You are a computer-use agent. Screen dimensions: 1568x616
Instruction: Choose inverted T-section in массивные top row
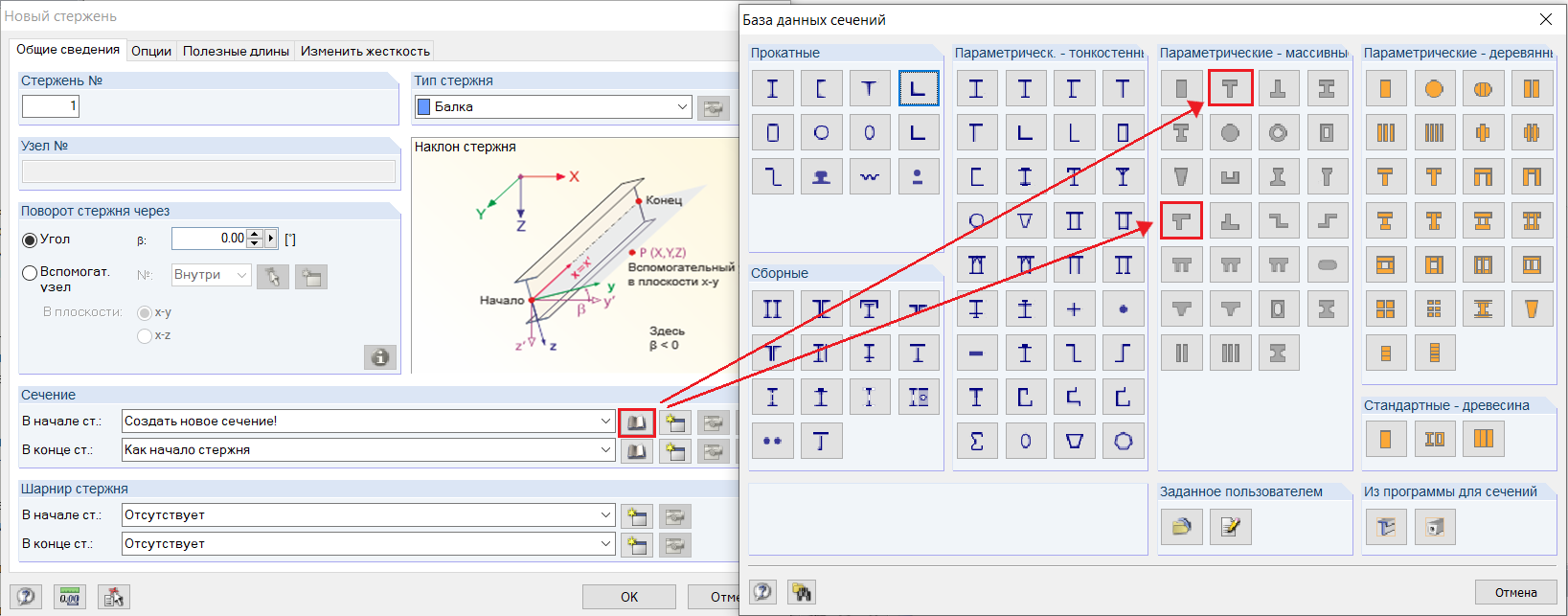pyautogui.click(x=1278, y=89)
